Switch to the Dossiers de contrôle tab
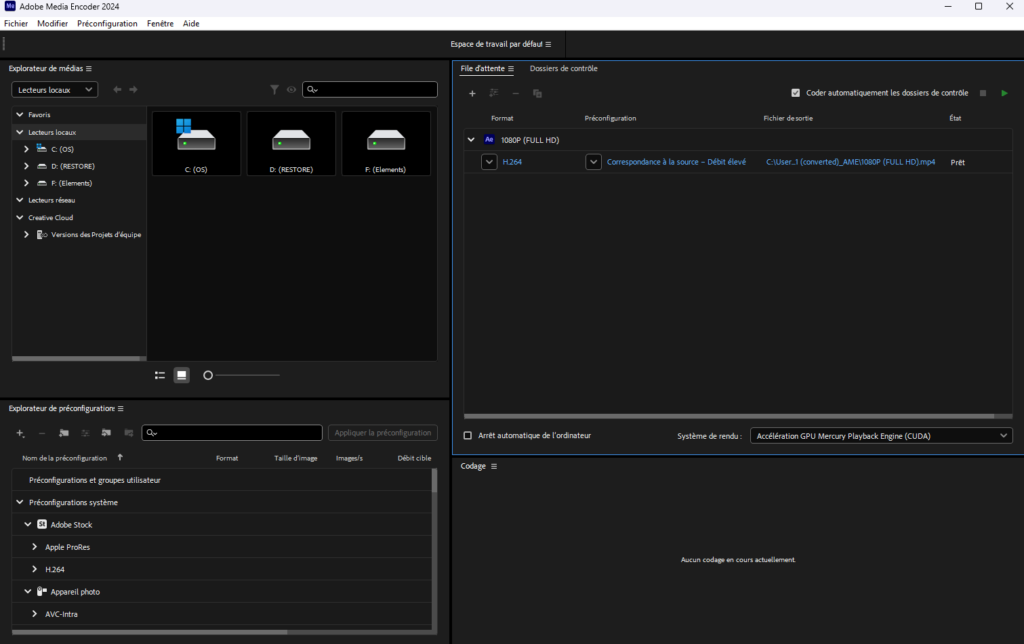The height and width of the screenshot is (644, 1024). pyautogui.click(x=563, y=69)
